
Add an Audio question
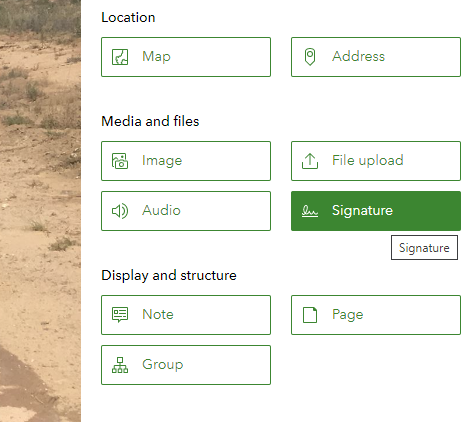coord(186,211)
